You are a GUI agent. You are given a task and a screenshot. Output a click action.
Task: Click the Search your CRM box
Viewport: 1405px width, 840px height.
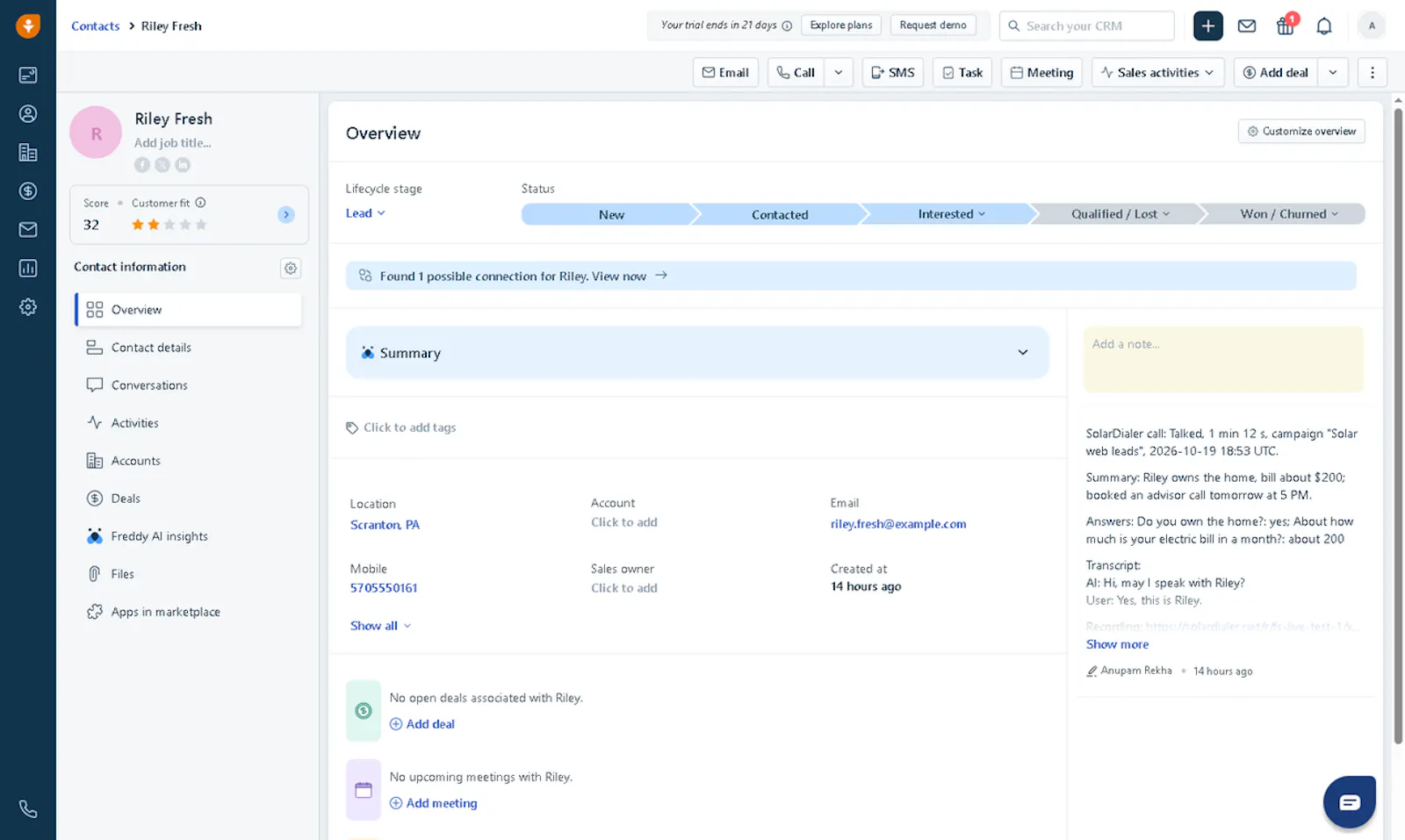[1087, 26]
